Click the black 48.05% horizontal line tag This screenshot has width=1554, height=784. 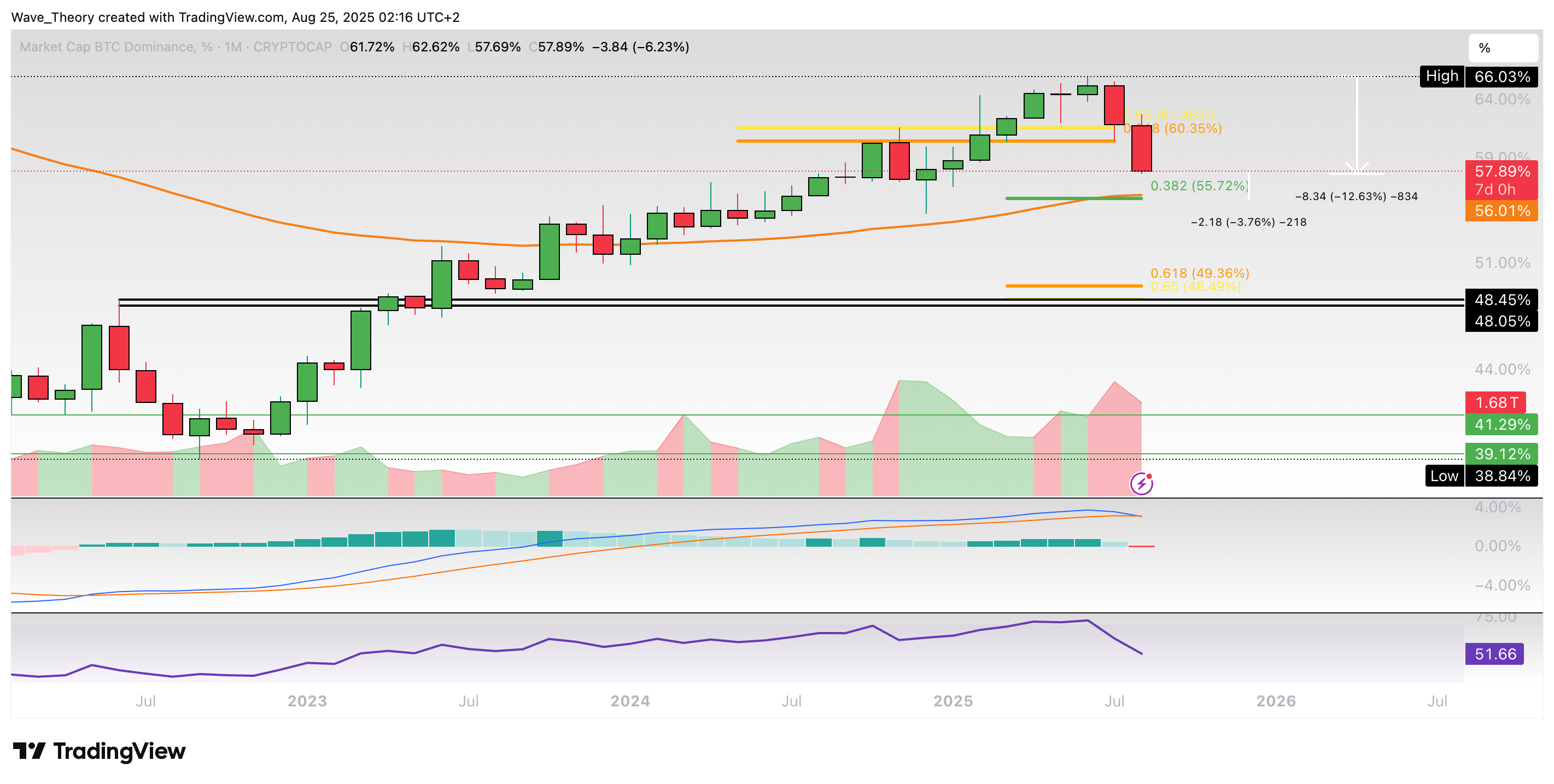point(1502,321)
